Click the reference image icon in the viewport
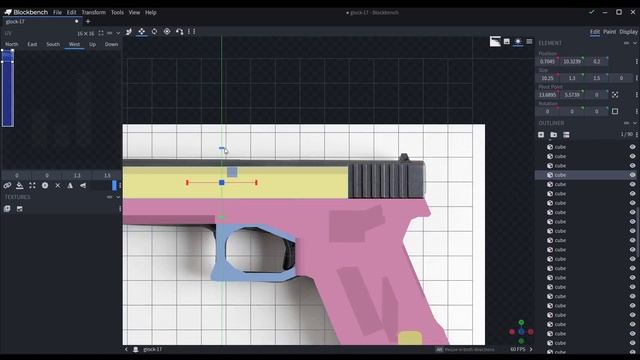The image size is (640, 360). 495,42
